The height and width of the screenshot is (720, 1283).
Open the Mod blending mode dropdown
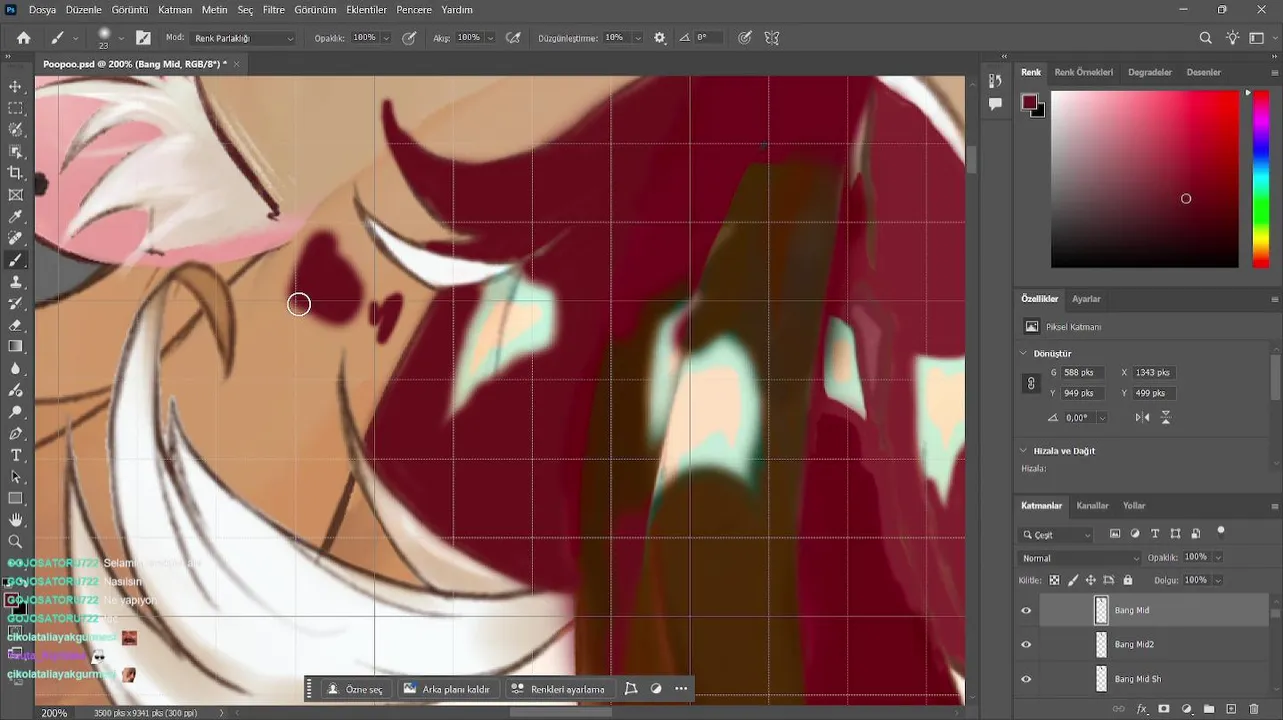244,38
